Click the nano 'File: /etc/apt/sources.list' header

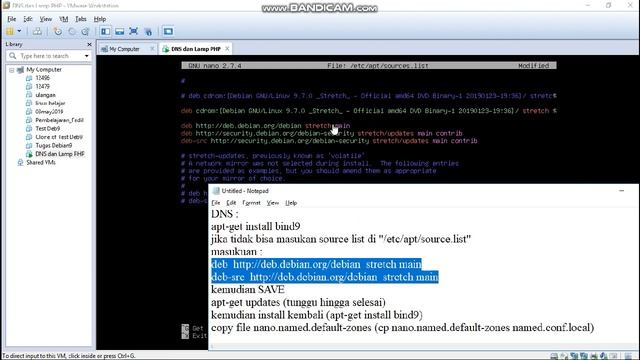pos(378,66)
